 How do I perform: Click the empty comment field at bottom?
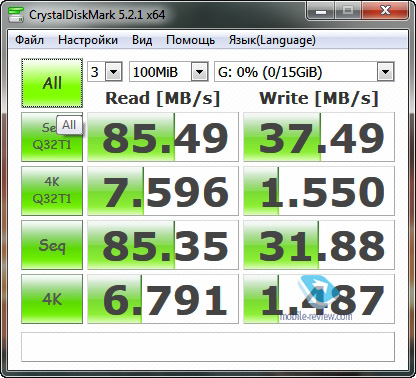208,347
